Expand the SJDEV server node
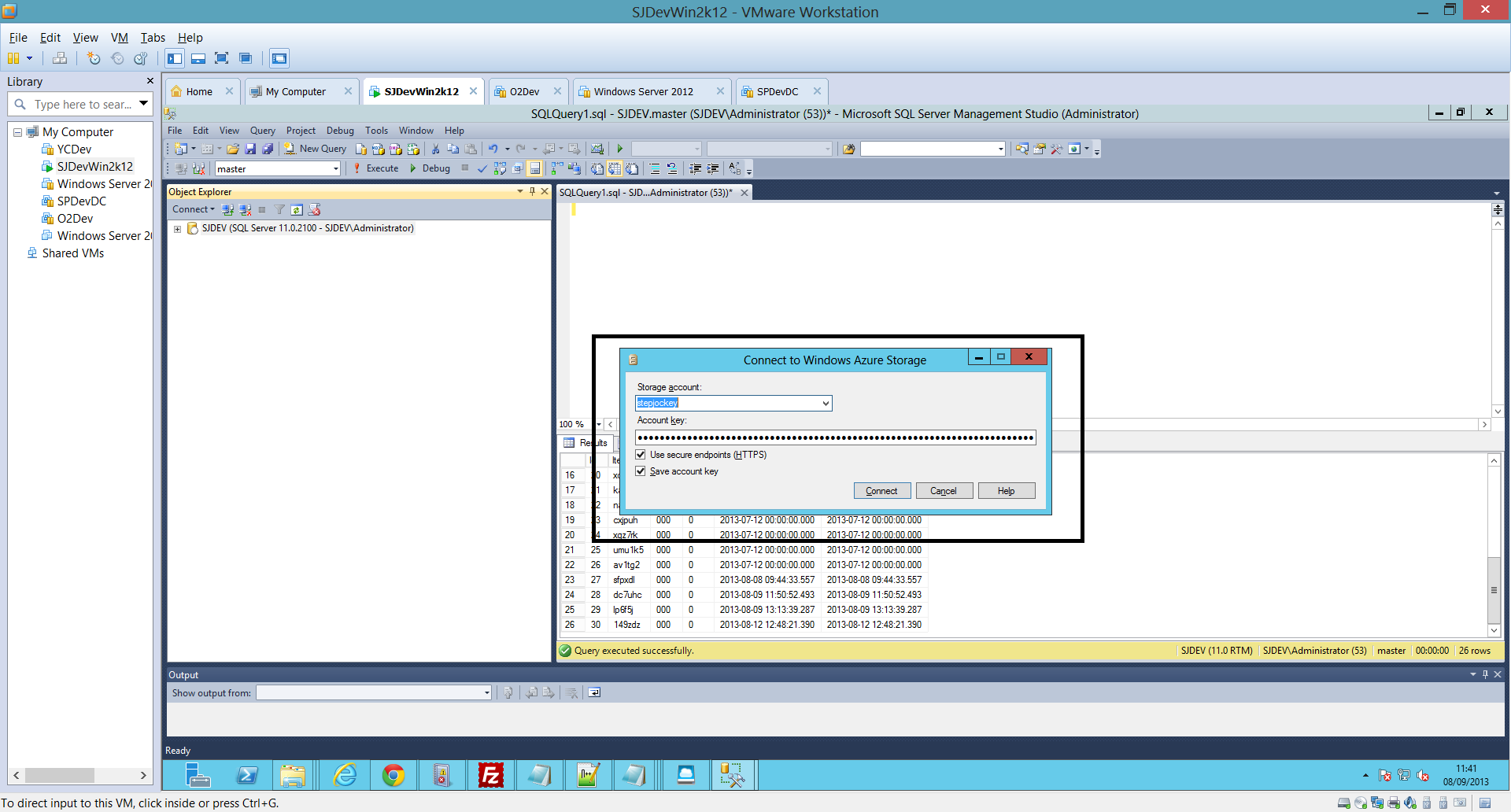The image size is (1511, 812). click(178, 229)
